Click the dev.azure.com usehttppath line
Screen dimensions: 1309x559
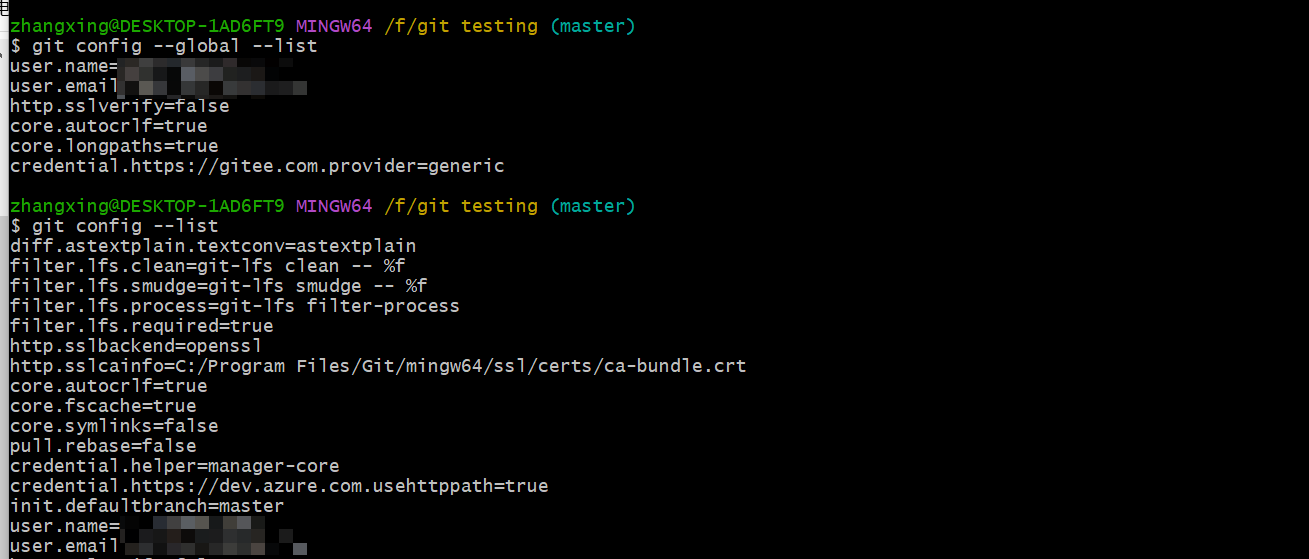tap(279, 486)
